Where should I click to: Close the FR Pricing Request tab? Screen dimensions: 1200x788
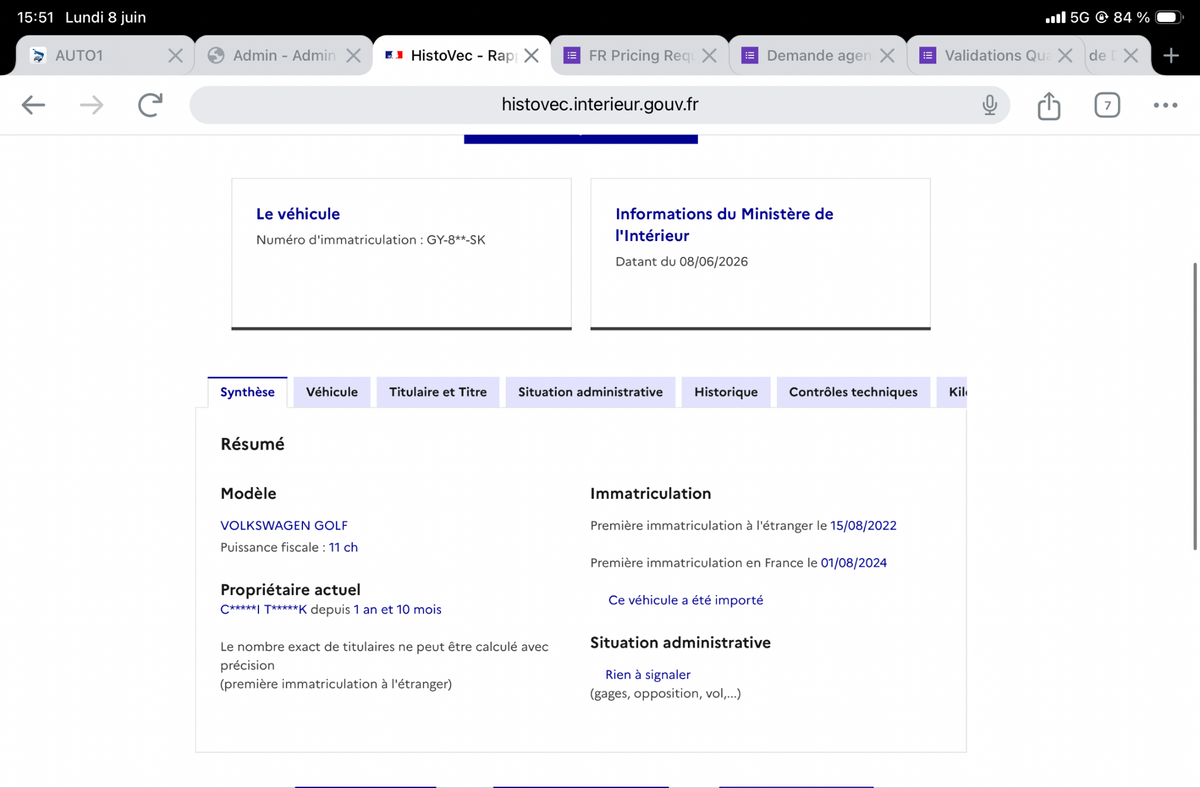[x=709, y=56]
